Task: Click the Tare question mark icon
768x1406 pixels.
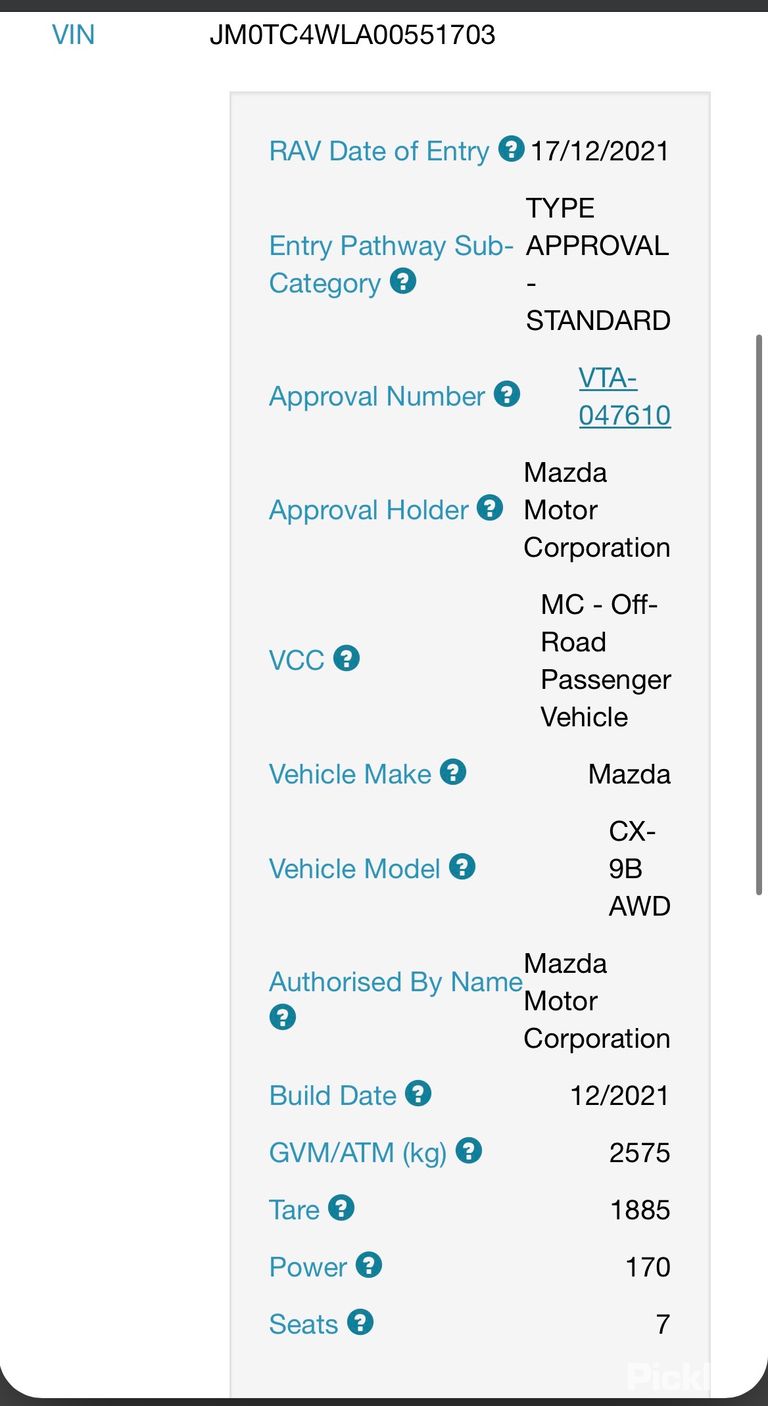Action: 341,1207
